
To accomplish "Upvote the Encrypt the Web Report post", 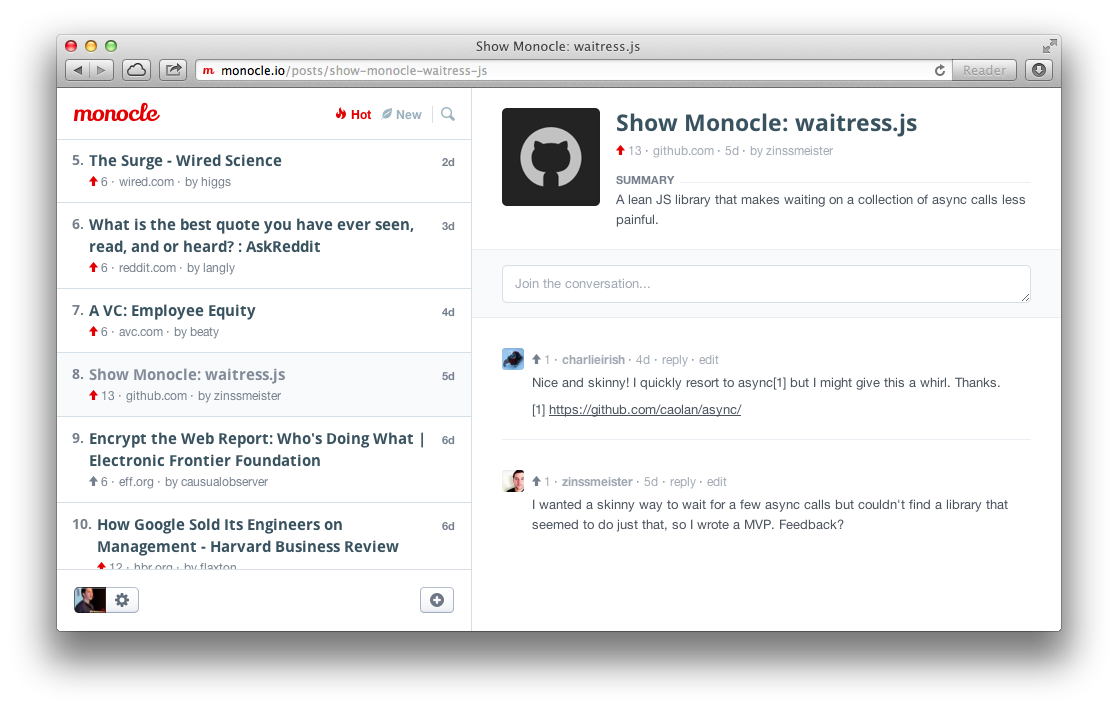I will click(93, 481).
